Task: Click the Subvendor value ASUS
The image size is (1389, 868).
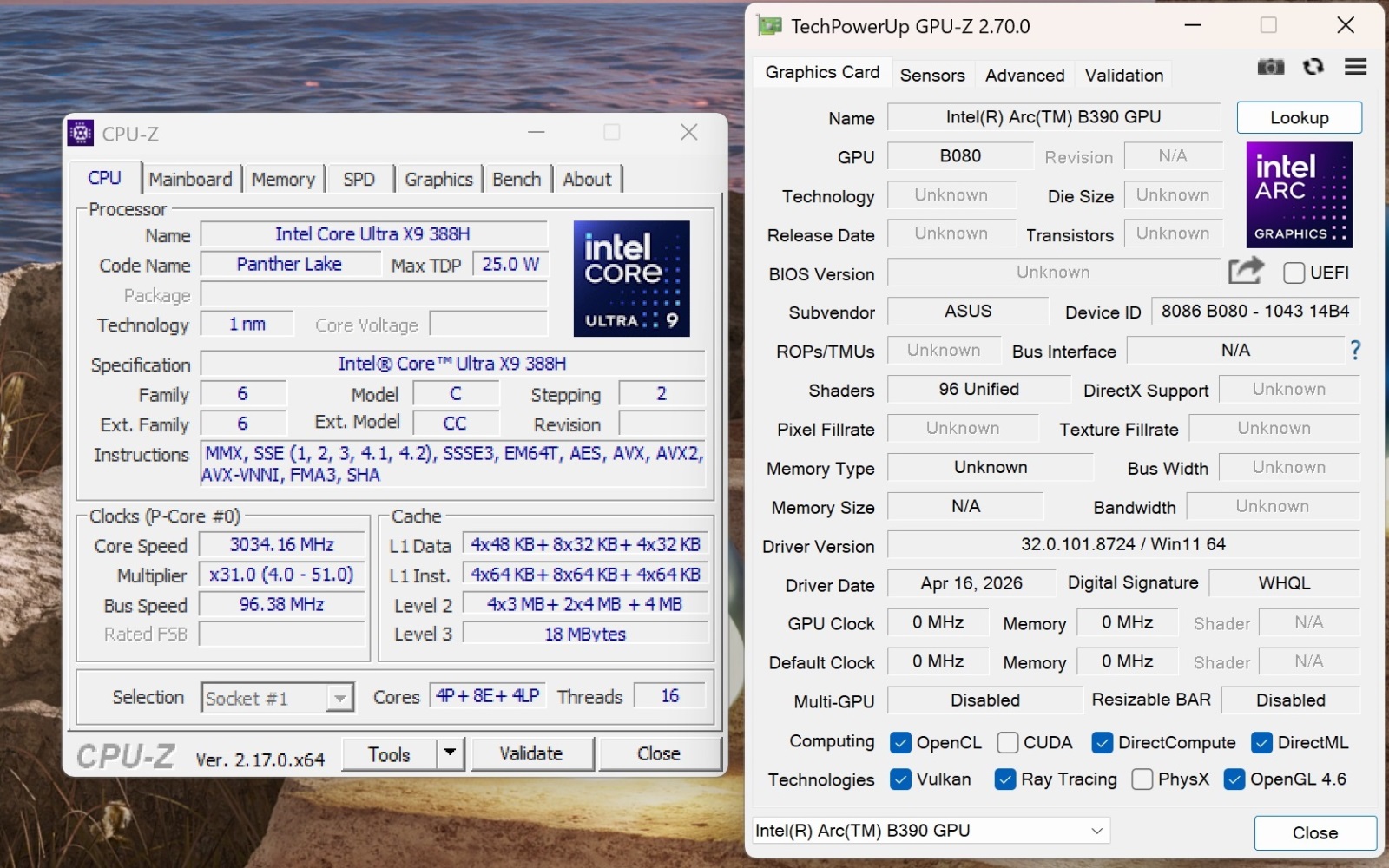Action: (968, 311)
